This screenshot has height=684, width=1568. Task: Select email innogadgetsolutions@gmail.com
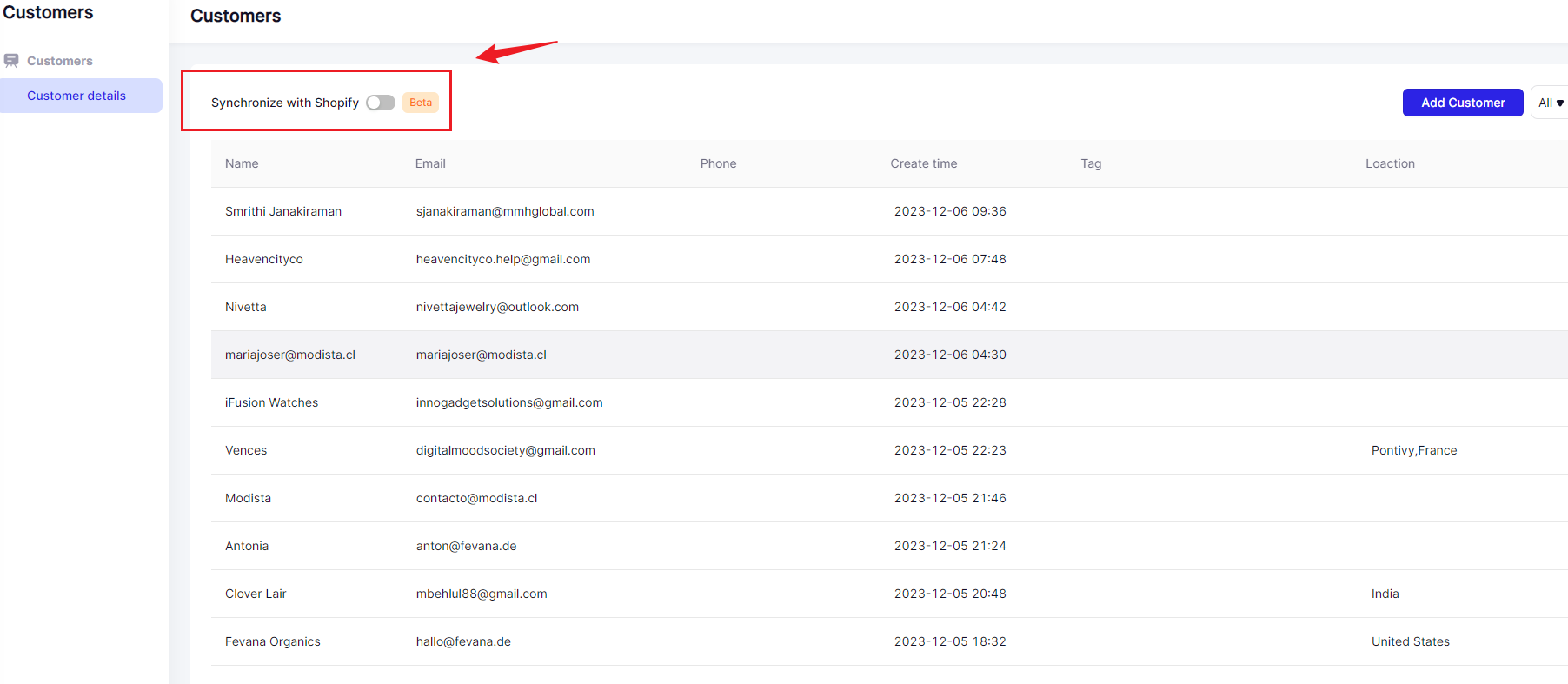(x=509, y=402)
